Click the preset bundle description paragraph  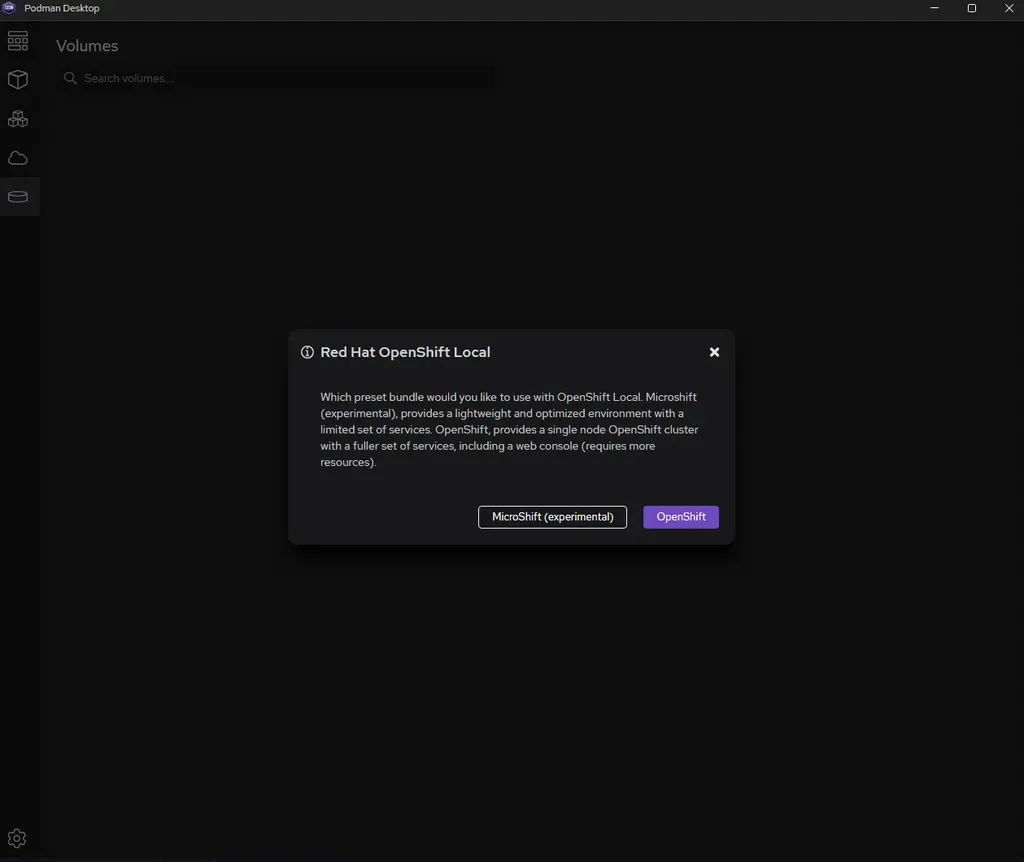tap(509, 430)
